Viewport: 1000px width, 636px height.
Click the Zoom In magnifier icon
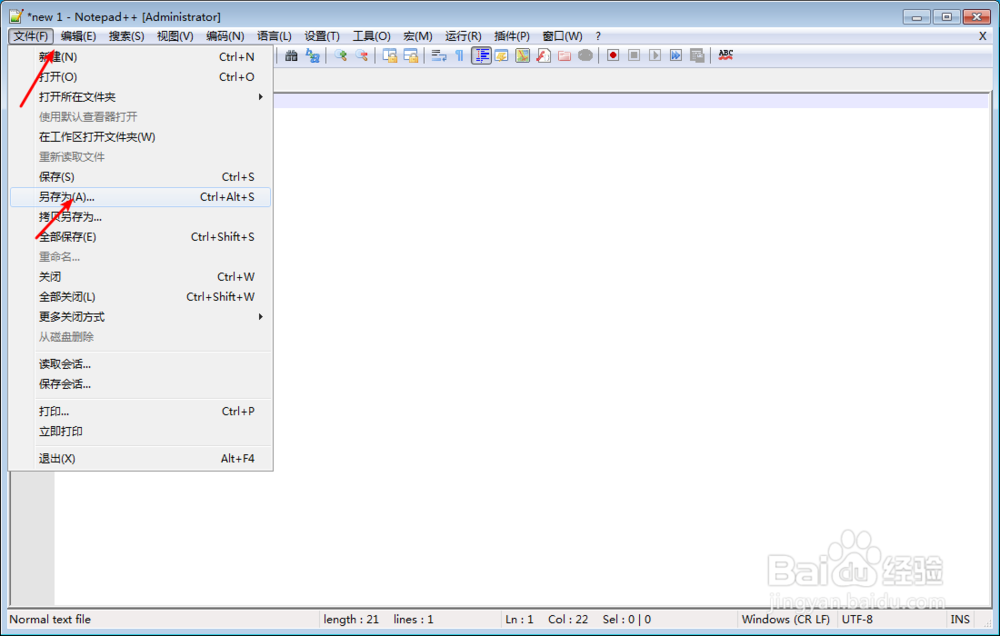tap(341, 55)
